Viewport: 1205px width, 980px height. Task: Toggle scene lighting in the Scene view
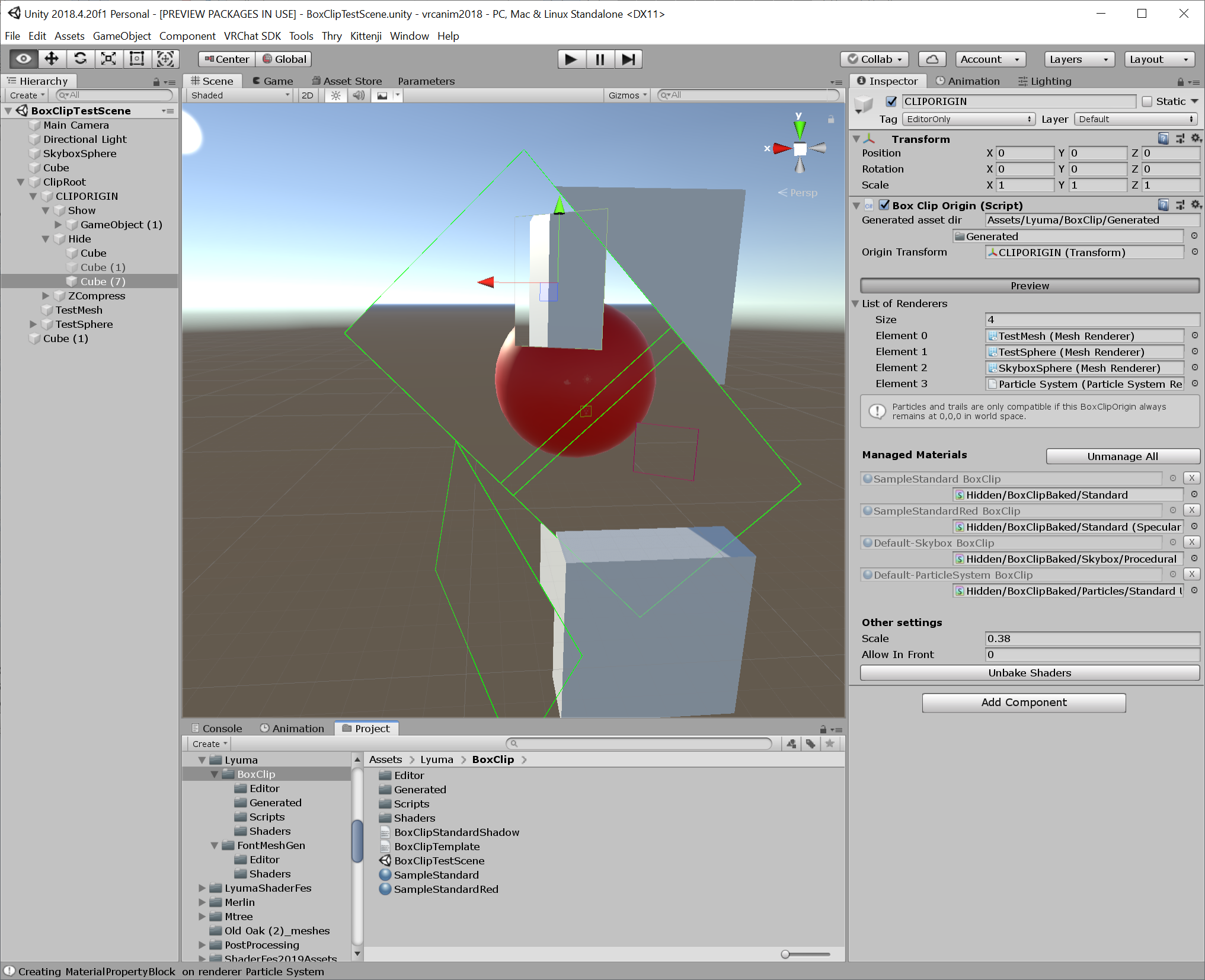tap(335, 95)
